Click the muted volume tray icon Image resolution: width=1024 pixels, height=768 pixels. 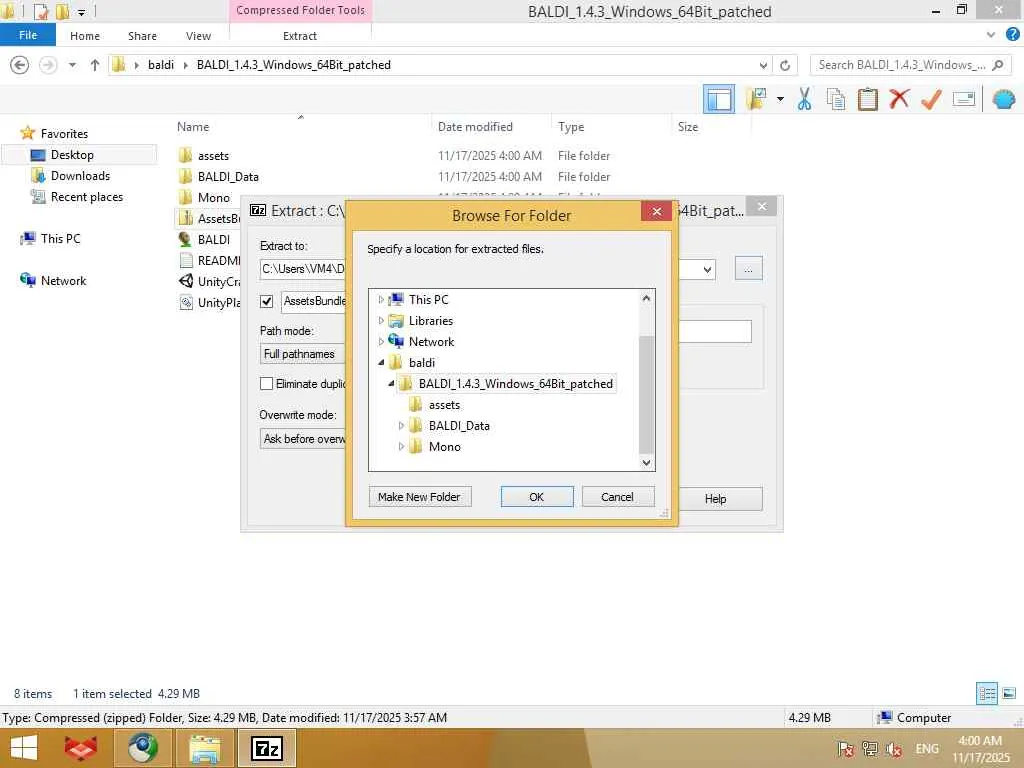click(x=893, y=749)
